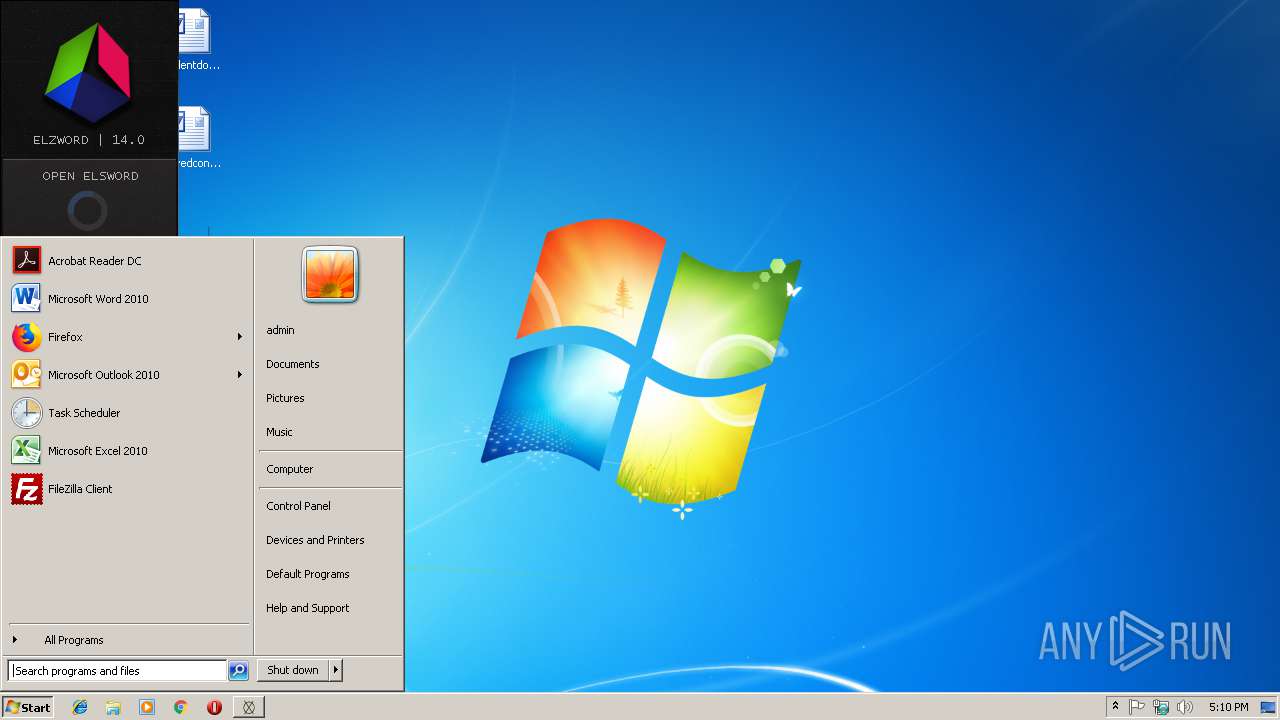Screen dimensions: 1280x720
Task: Open Microsoft Outlook 2010
Action: (118, 375)
